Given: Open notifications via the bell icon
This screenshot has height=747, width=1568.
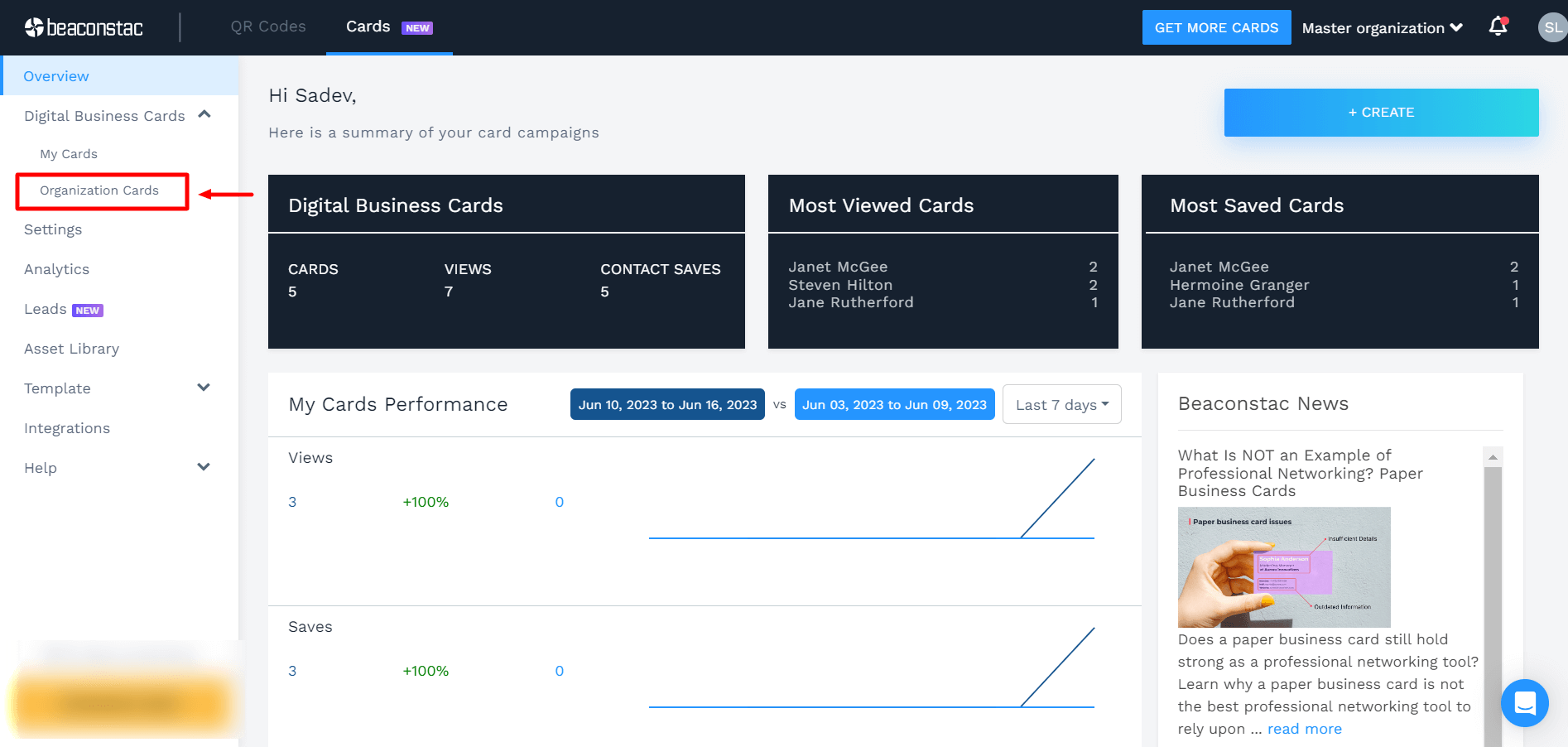Looking at the screenshot, I should (1498, 27).
